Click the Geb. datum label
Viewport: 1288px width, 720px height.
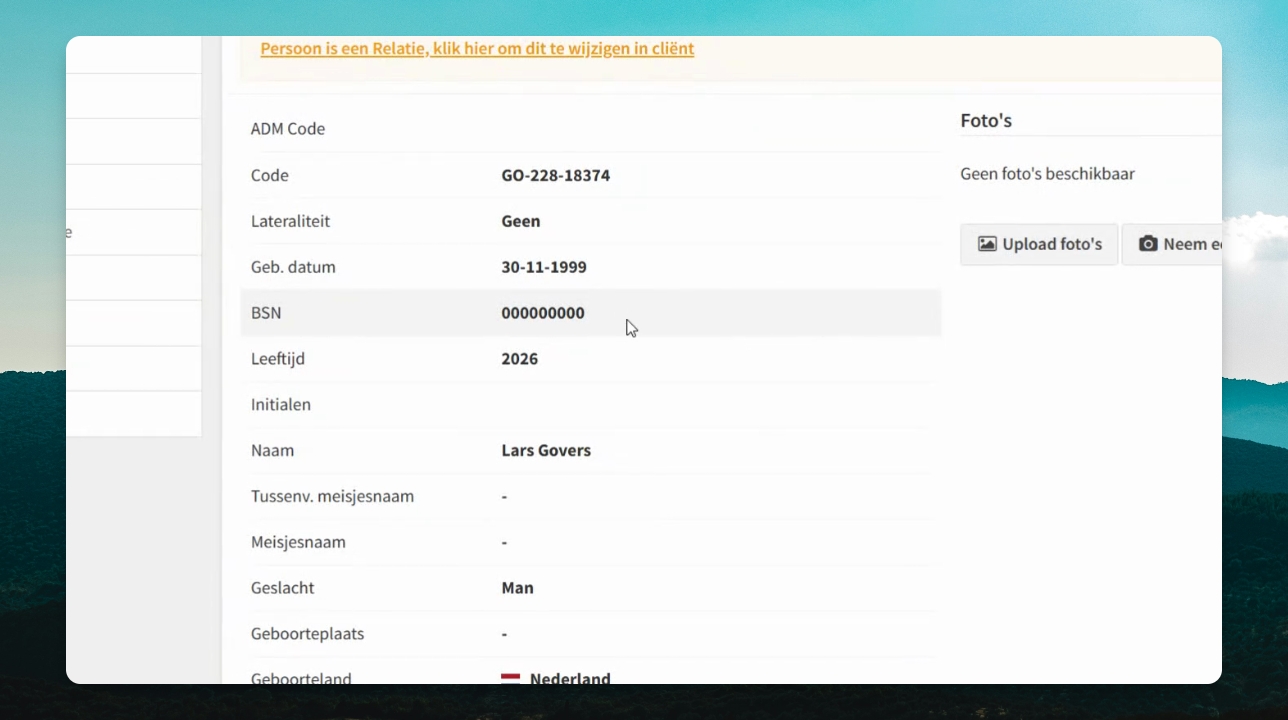coord(293,267)
